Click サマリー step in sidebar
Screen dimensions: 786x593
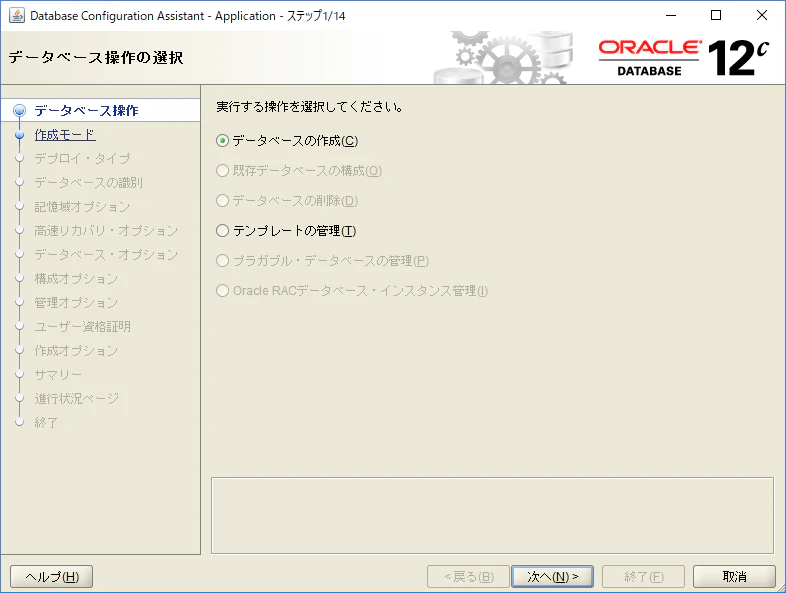click(58, 374)
